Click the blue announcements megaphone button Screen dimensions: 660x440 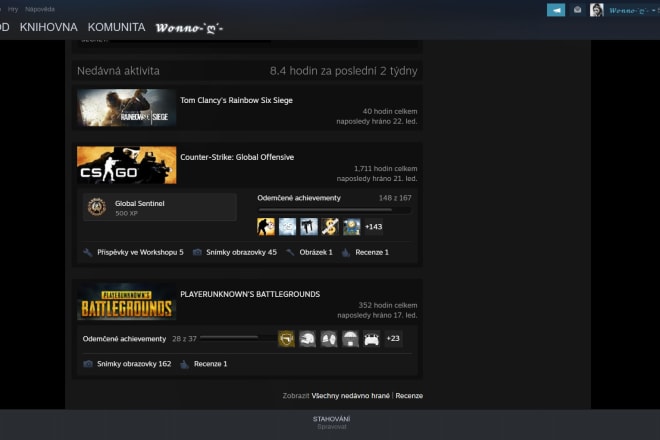click(556, 10)
